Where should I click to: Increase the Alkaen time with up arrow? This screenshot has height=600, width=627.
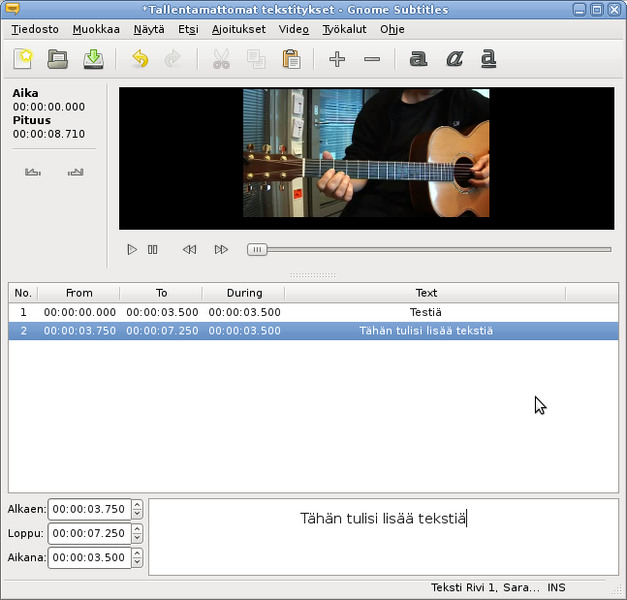tap(137, 504)
